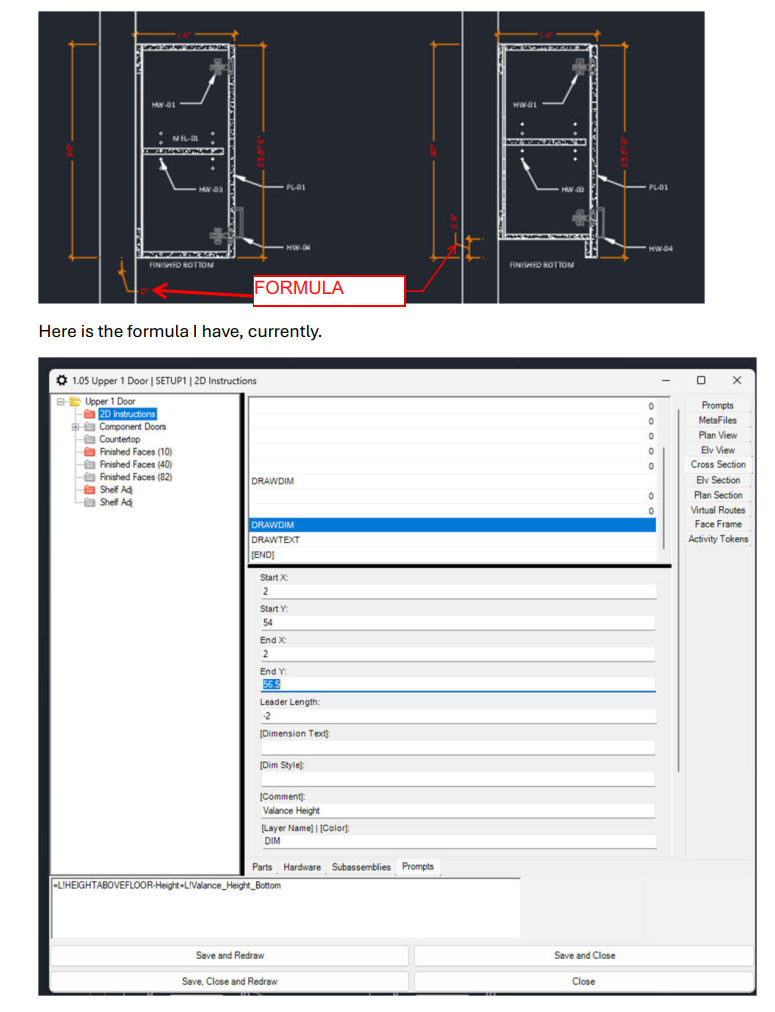This screenshot has height=1012, width=775.
Task: Click the properties panel vertical scrollbar
Action: [679, 591]
